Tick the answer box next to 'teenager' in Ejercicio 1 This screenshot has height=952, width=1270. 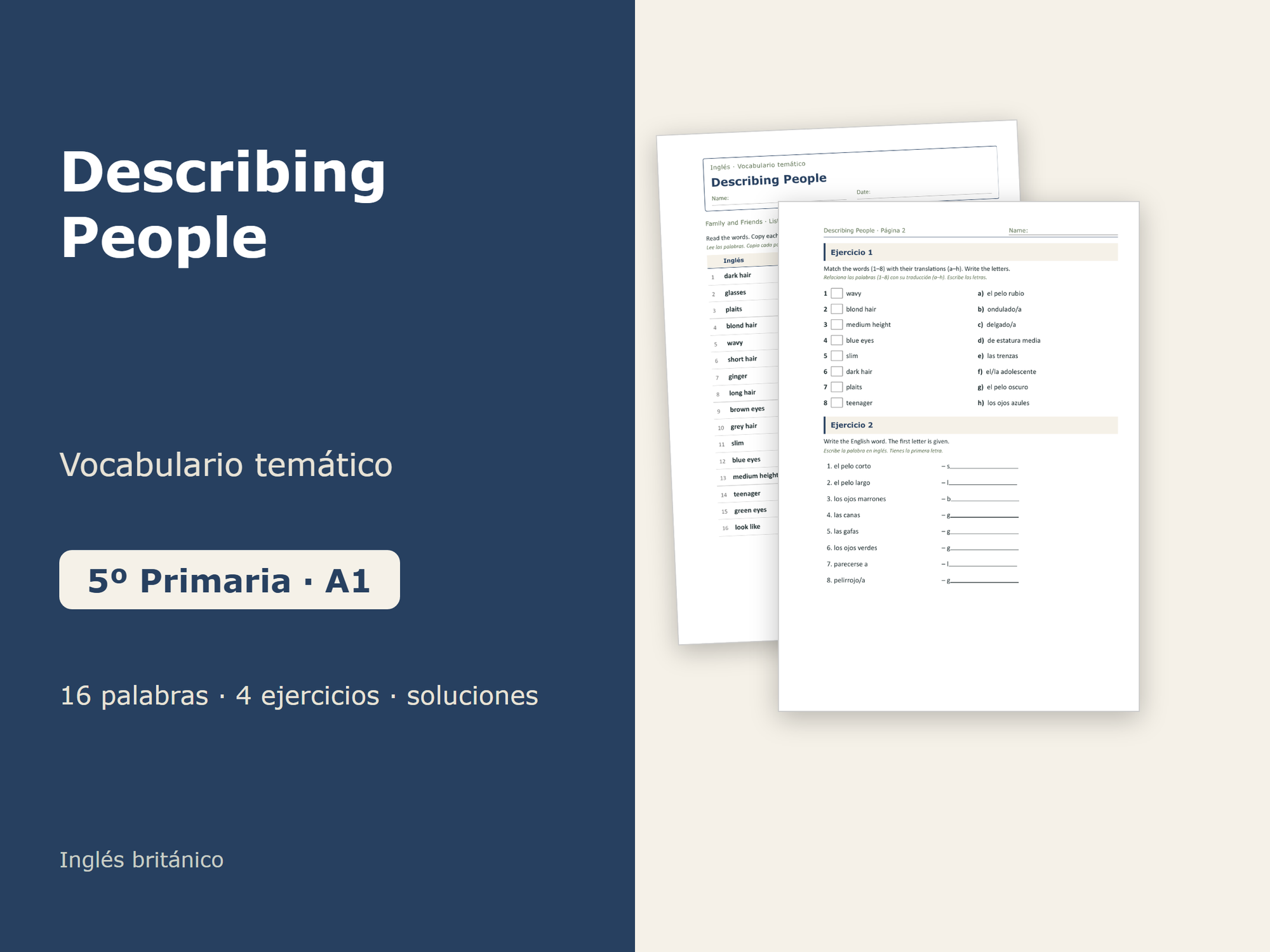click(x=837, y=403)
